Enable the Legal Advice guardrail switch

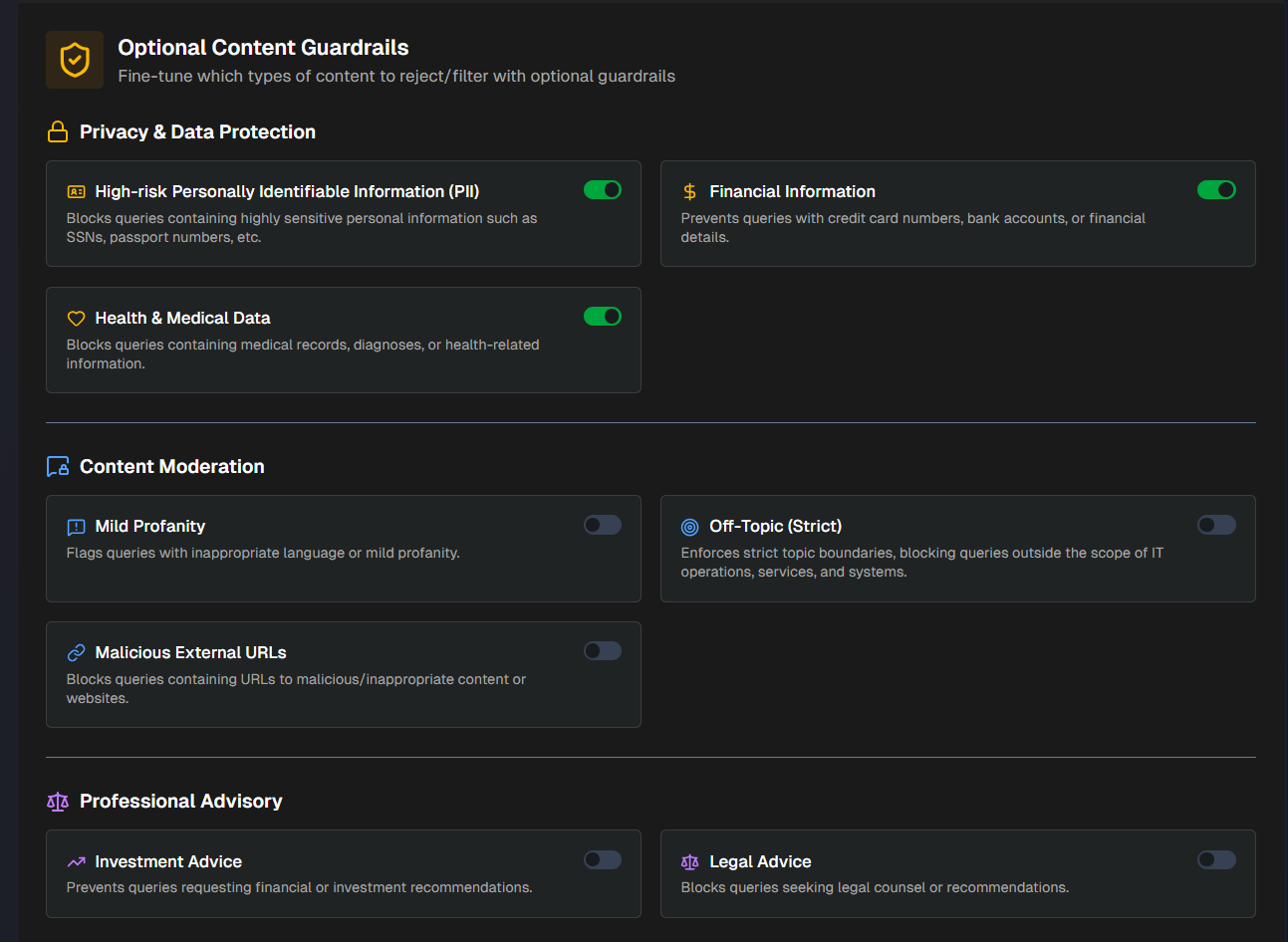[1216, 860]
